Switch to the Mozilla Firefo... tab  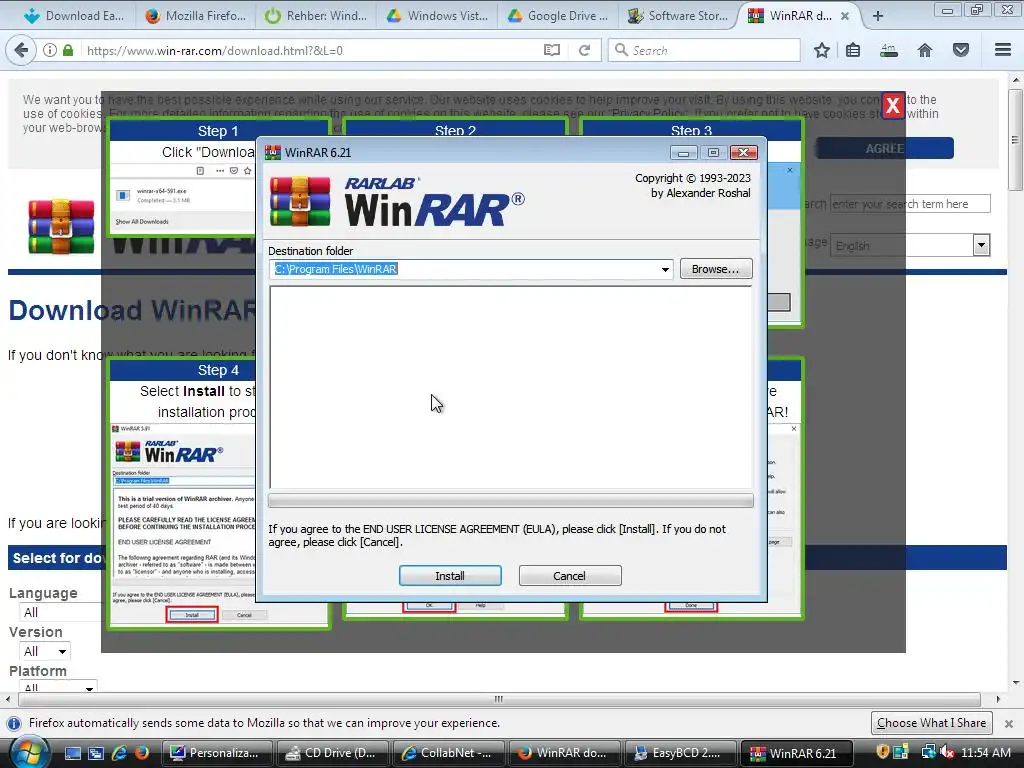[x=197, y=16]
